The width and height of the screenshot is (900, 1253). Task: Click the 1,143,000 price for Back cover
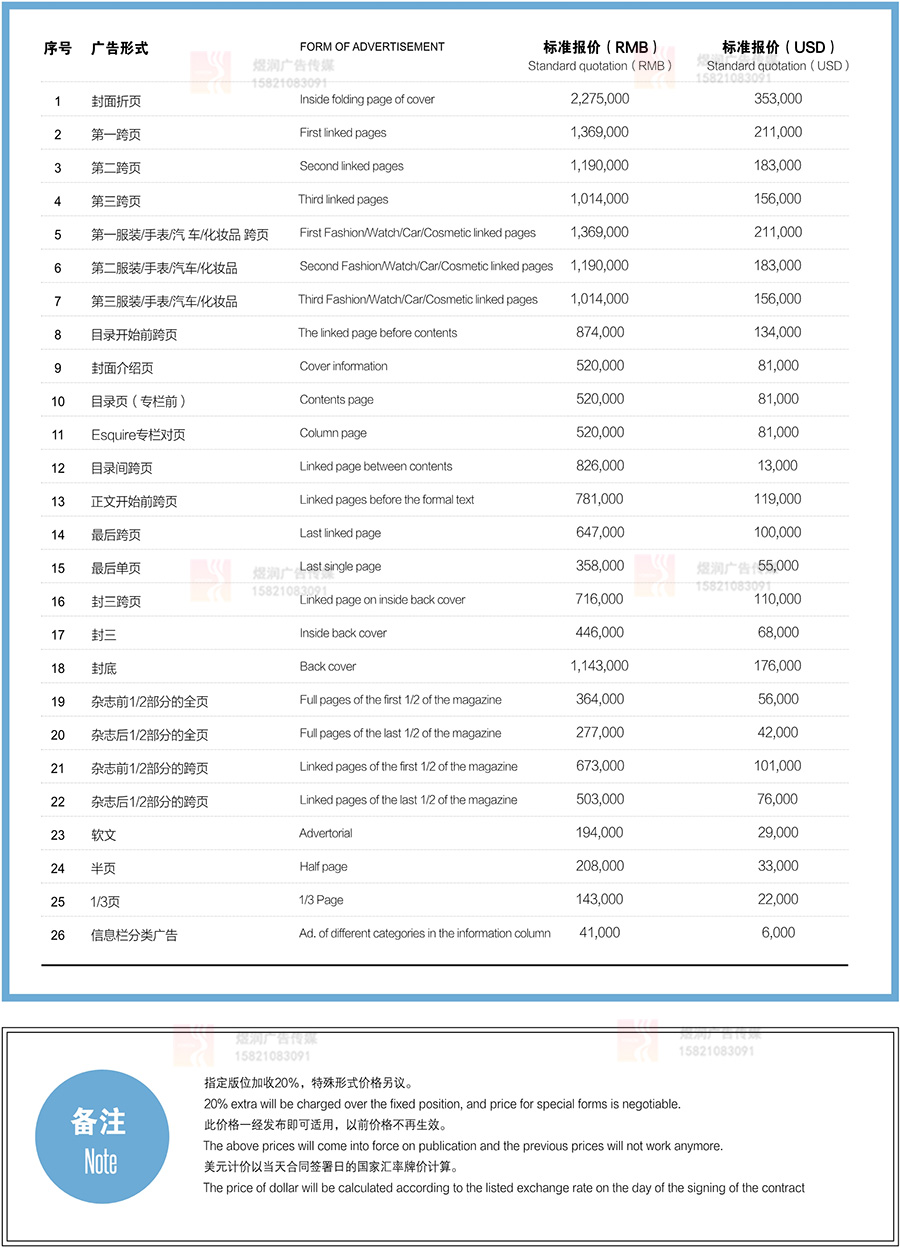pos(600,665)
